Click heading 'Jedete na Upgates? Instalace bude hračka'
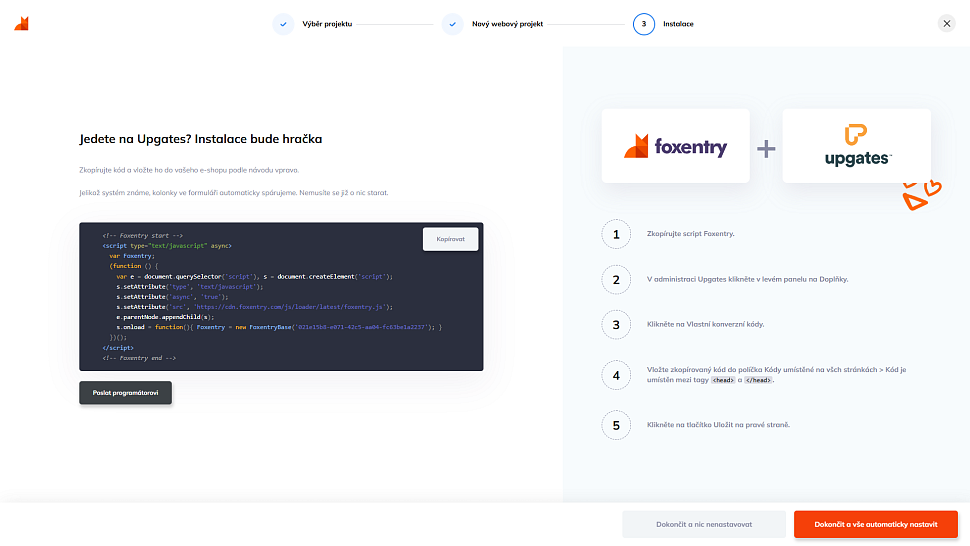Image resolution: width=970 pixels, height=546 pixels. tap(200, 139)
